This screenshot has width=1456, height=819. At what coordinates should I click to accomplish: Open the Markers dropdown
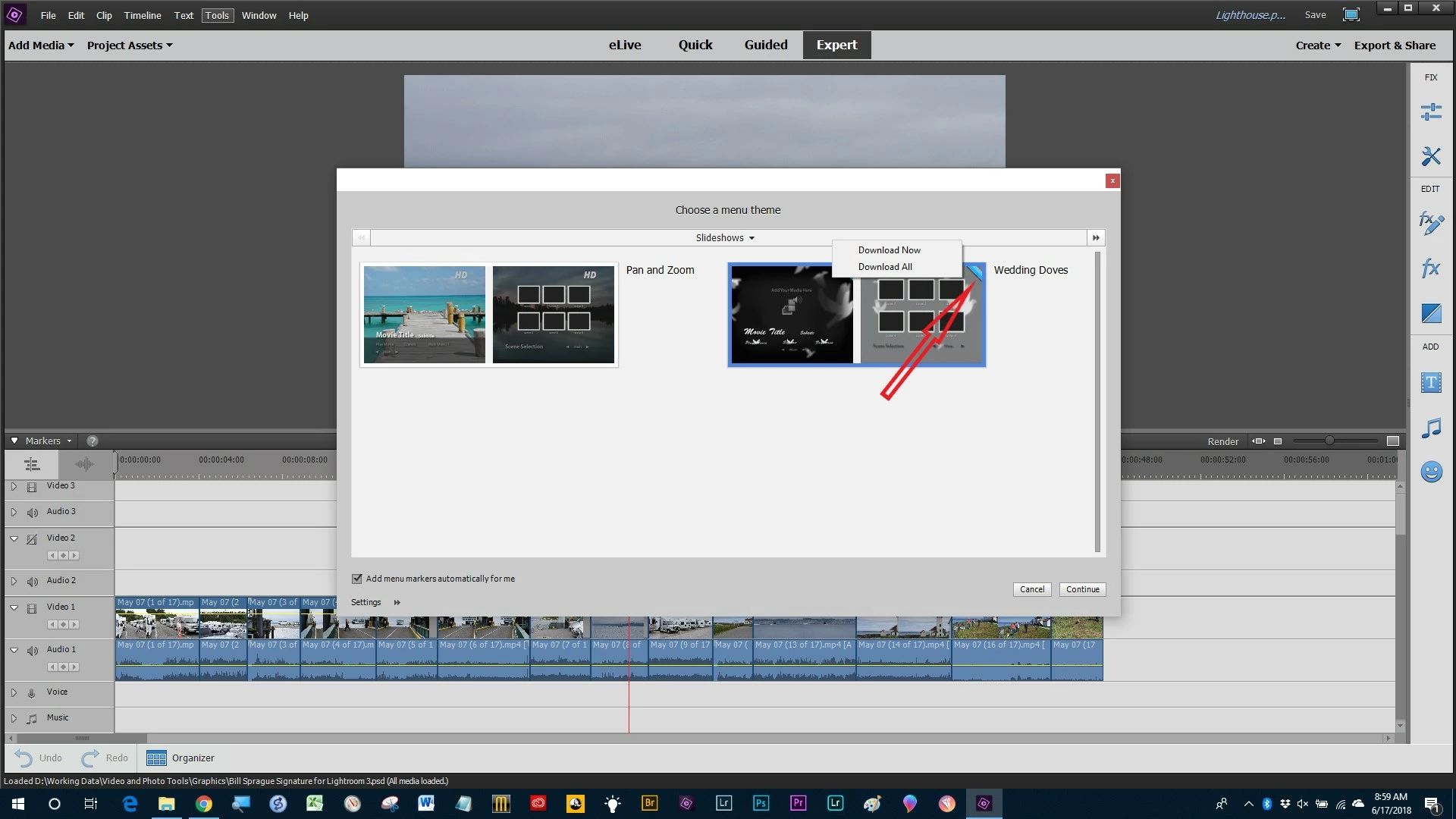coord(48,441)
